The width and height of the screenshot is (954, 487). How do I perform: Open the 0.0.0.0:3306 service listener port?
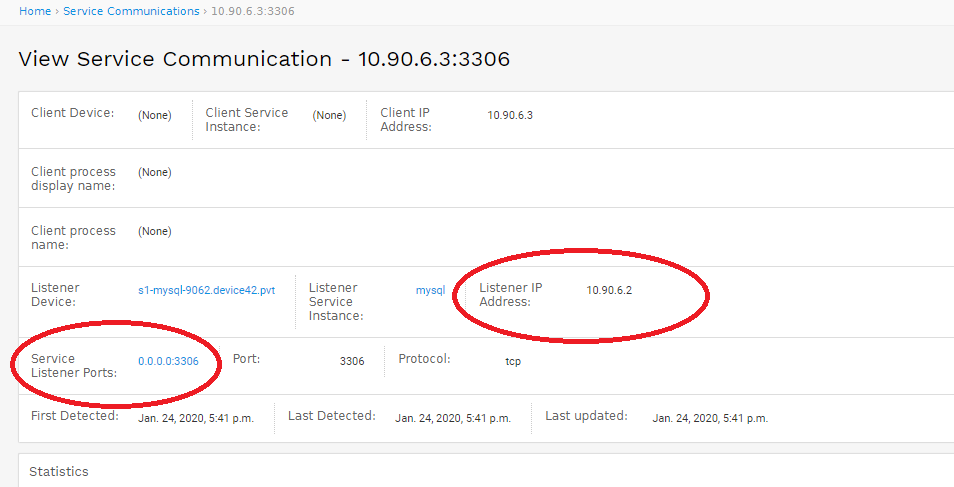click(168, 361)
